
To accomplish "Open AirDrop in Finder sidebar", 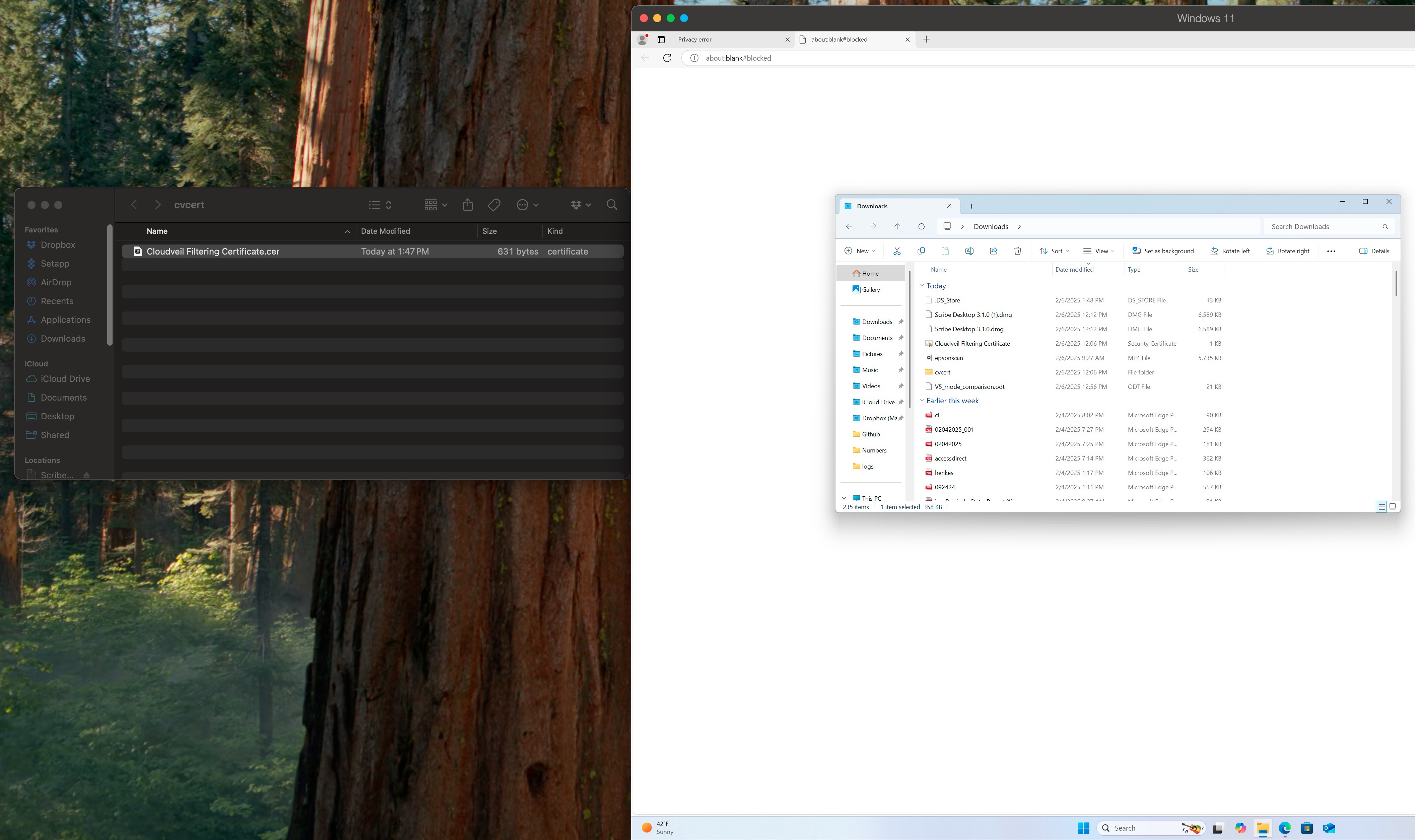I will point(56,282).
